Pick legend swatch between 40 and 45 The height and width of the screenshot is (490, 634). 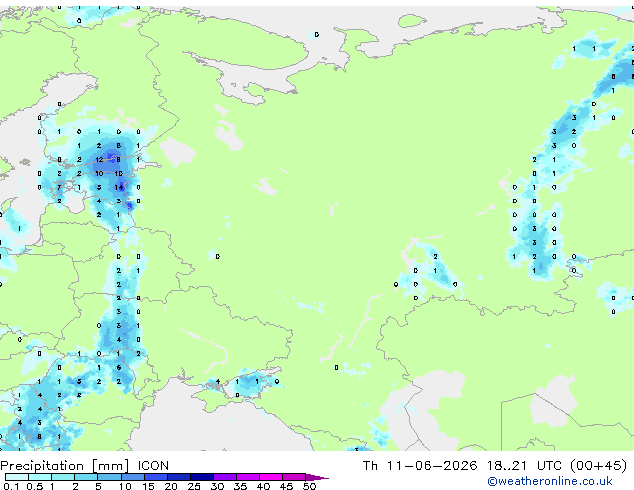[x=271, y=477]
